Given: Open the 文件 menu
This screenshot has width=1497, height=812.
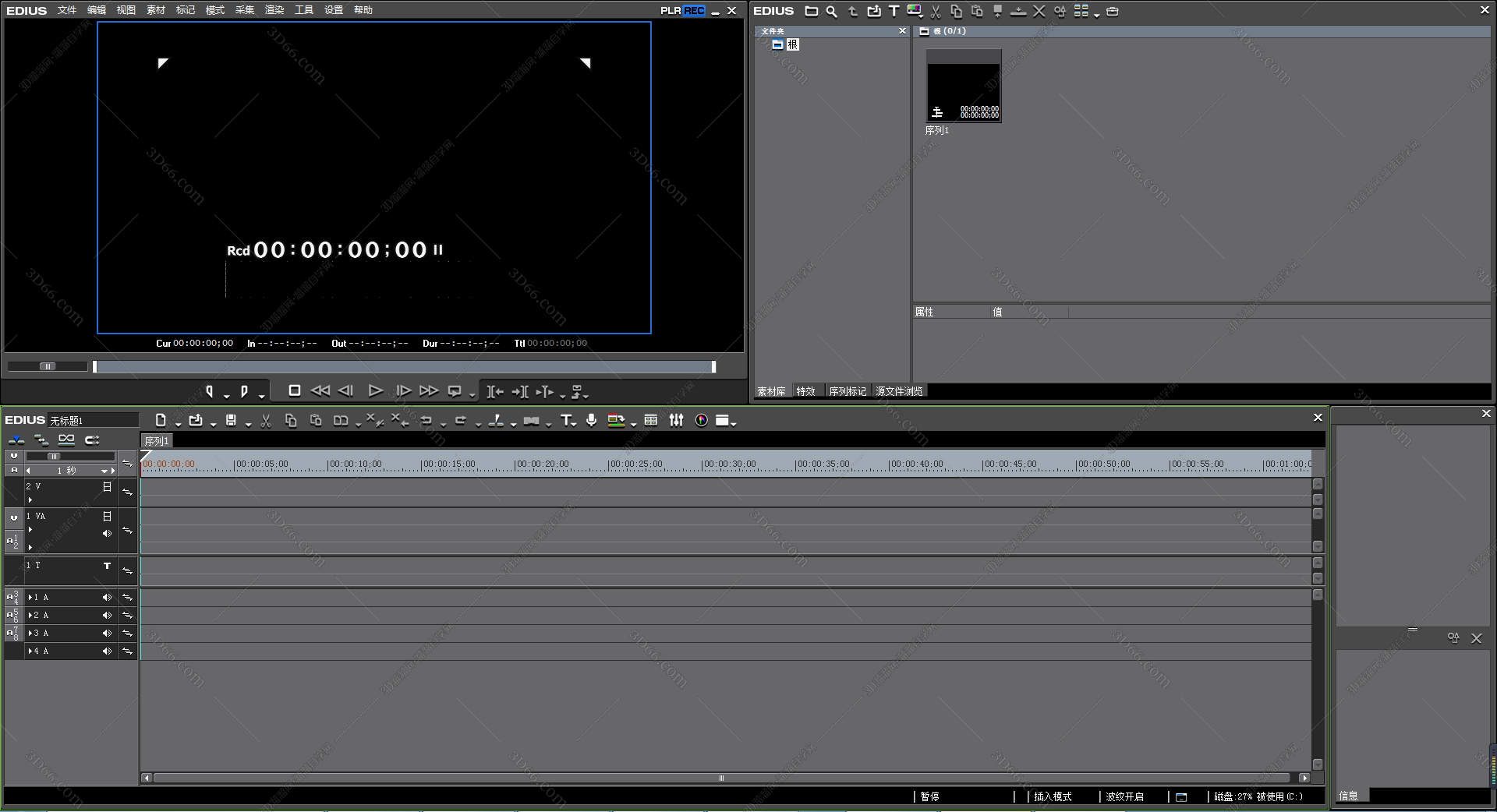Looking at the screenshot, I should tap(67, 10).
